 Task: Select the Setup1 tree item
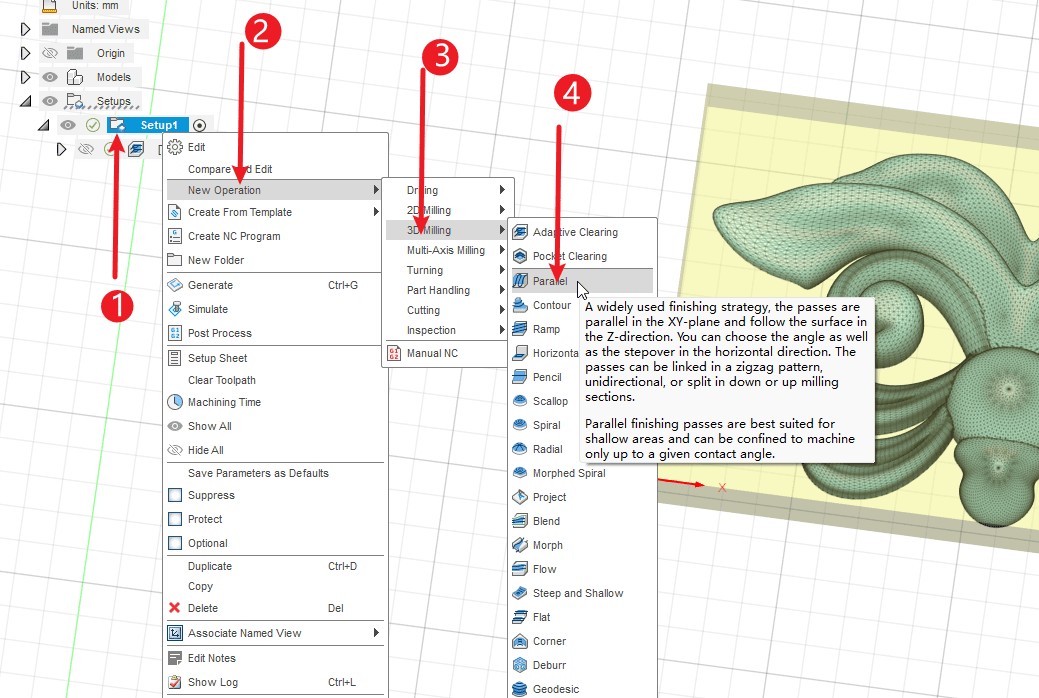(158, 125)
